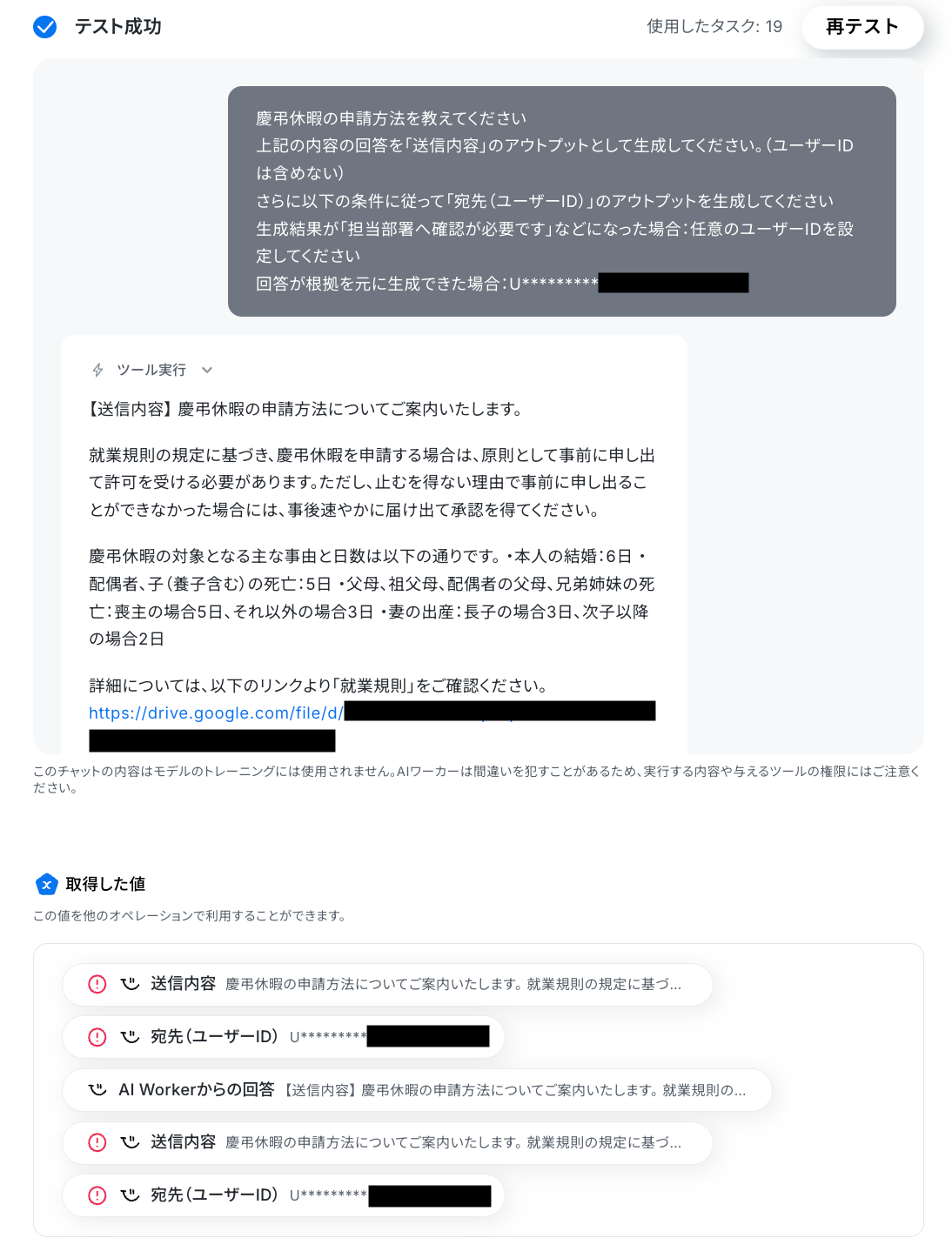952x1258 pixels.
Task: Click the 再テスト button
Action: [862, 27]
